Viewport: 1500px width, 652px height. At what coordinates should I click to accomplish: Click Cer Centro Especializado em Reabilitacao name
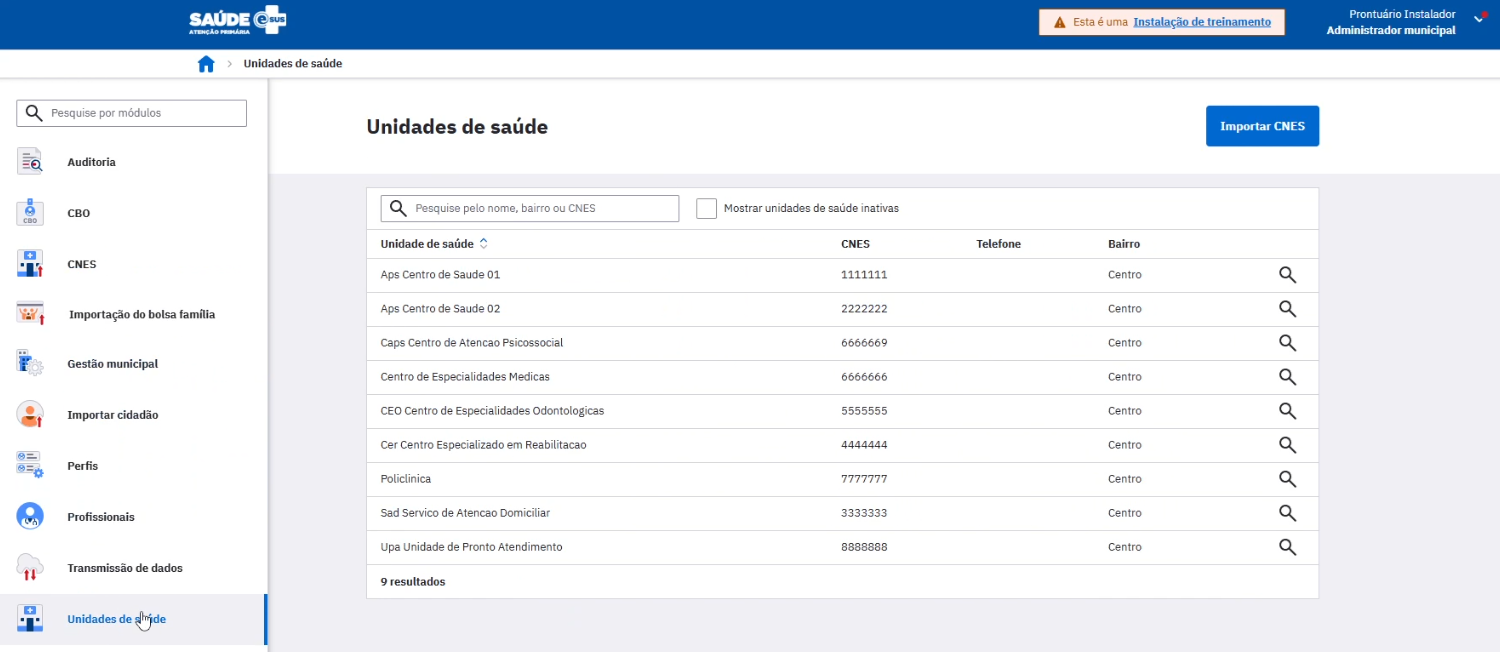484,445
